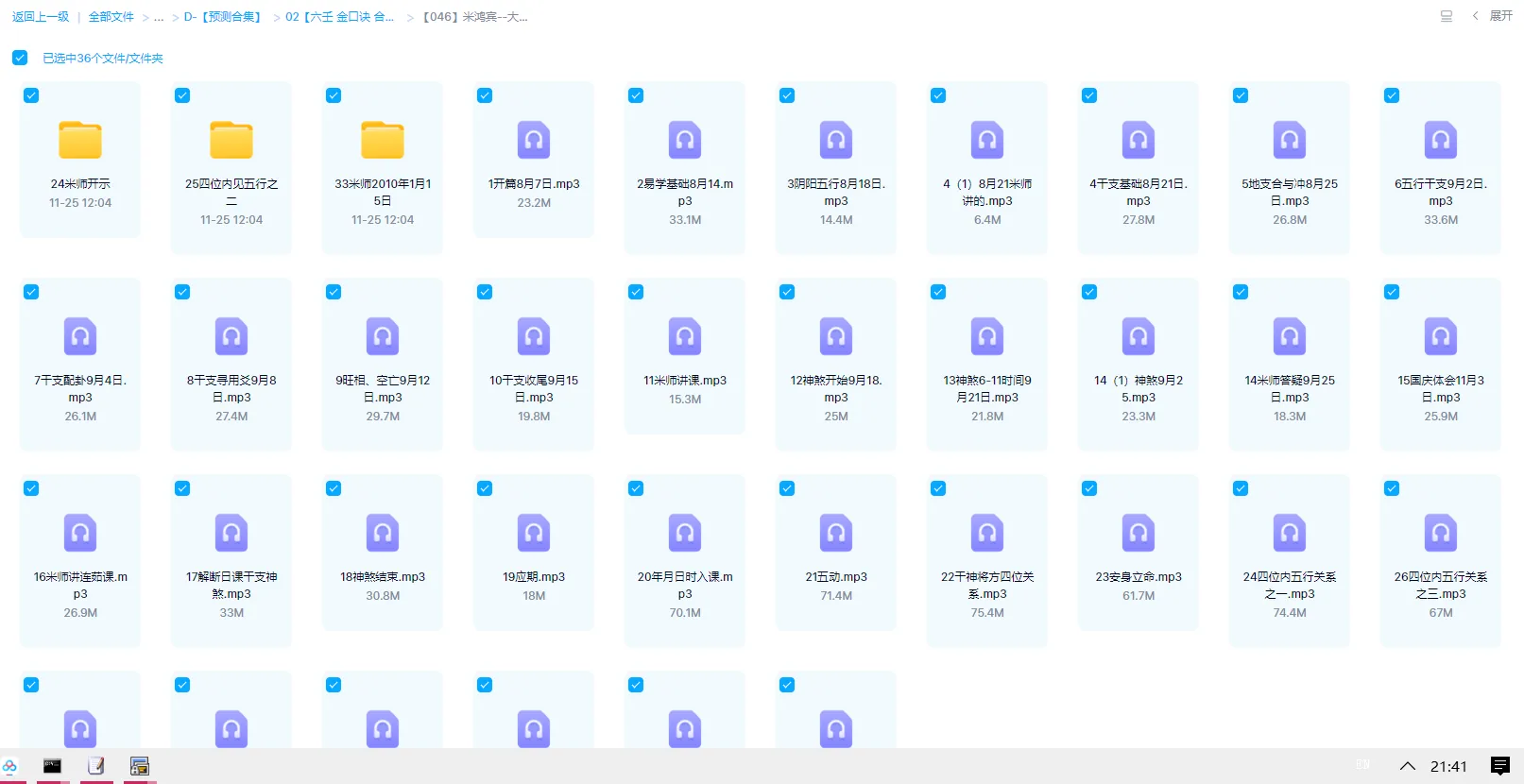Click the 19应期.mp3 audio file icon
Image resolution: width=1524 pixels, height=784 pixels.
pyautogui.click(x=534, y=533)
